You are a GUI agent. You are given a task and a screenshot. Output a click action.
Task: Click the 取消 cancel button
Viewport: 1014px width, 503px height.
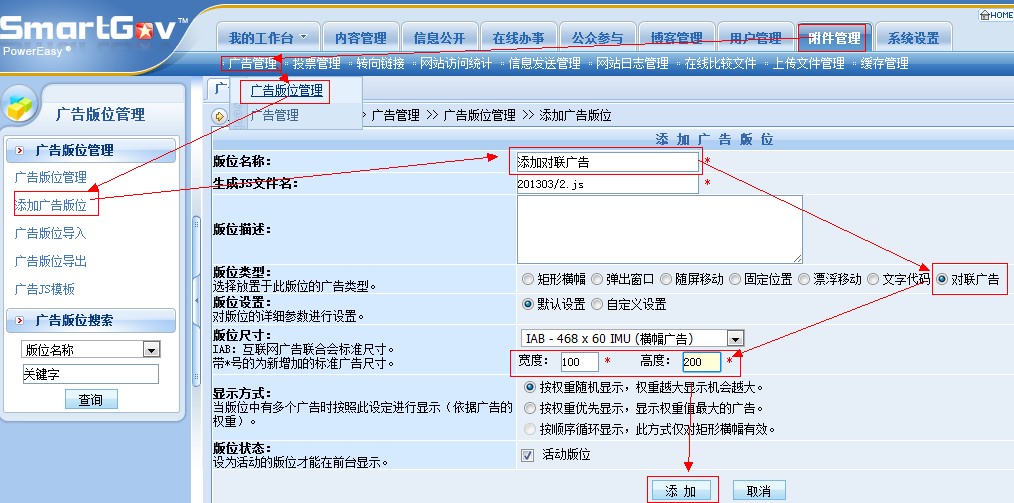click(759, 491)
